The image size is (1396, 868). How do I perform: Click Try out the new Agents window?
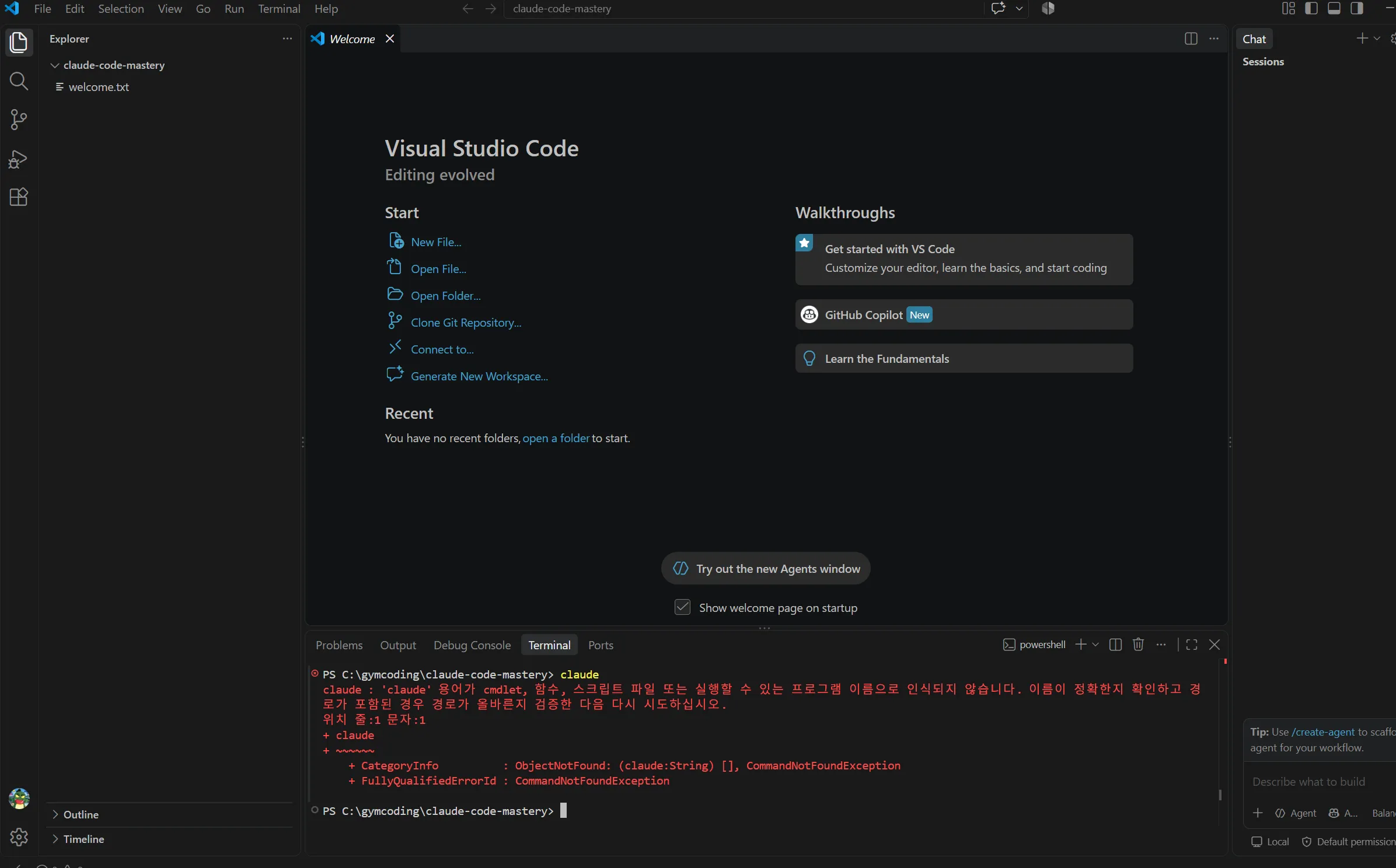766,568
